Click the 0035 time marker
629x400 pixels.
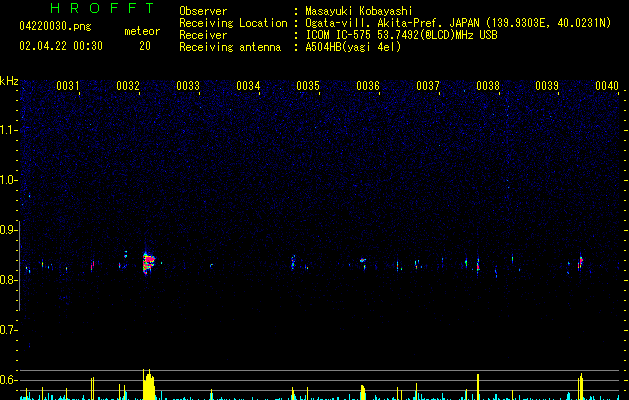308,86
